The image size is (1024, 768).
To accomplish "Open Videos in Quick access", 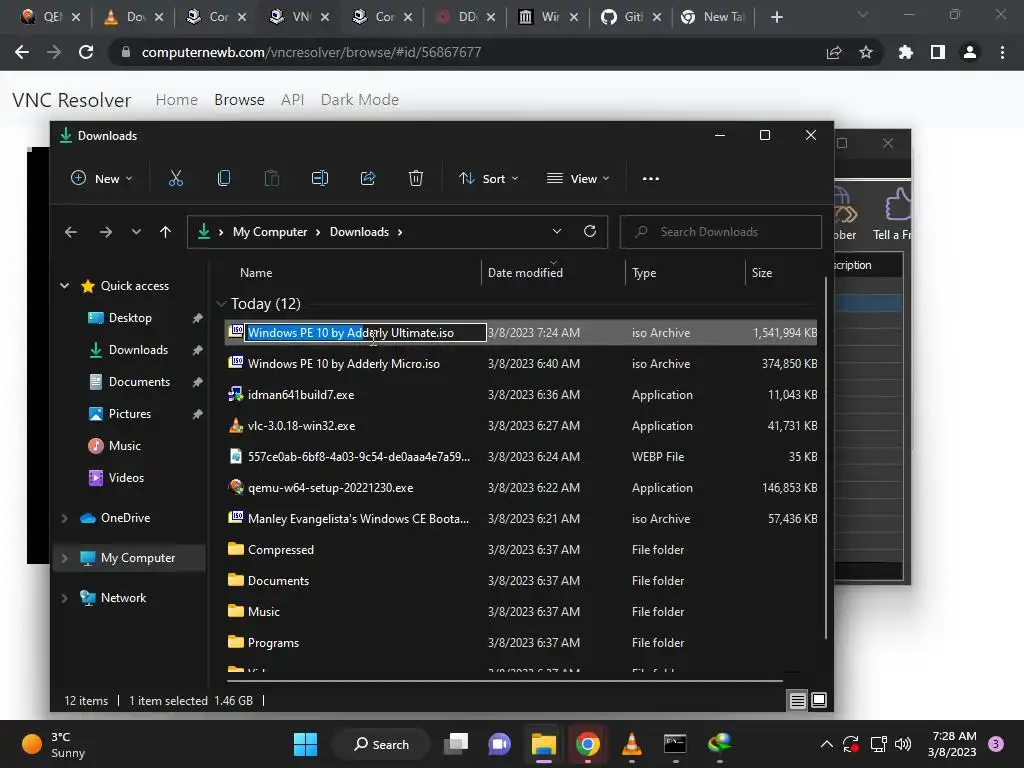I will click(126, 478).
